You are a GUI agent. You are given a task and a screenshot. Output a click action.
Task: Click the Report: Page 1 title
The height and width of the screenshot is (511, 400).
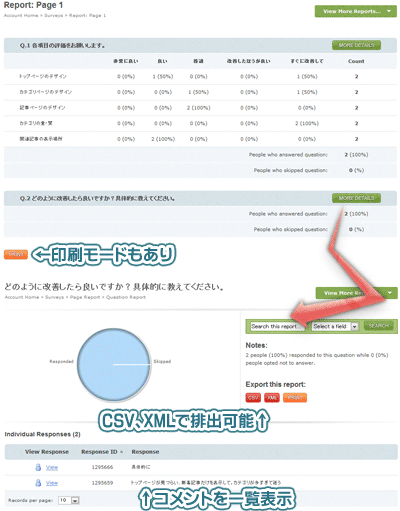coord(33,5)
